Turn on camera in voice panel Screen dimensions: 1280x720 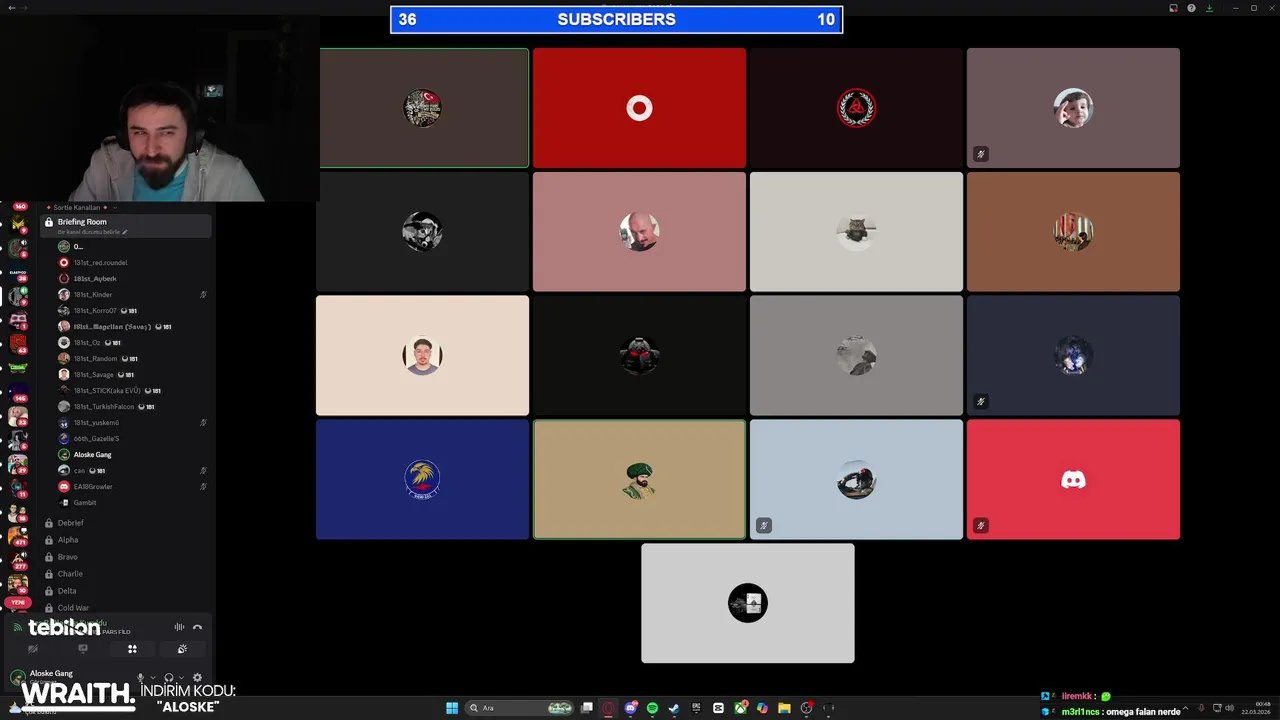pyautogui.click(x=33, y=649)
